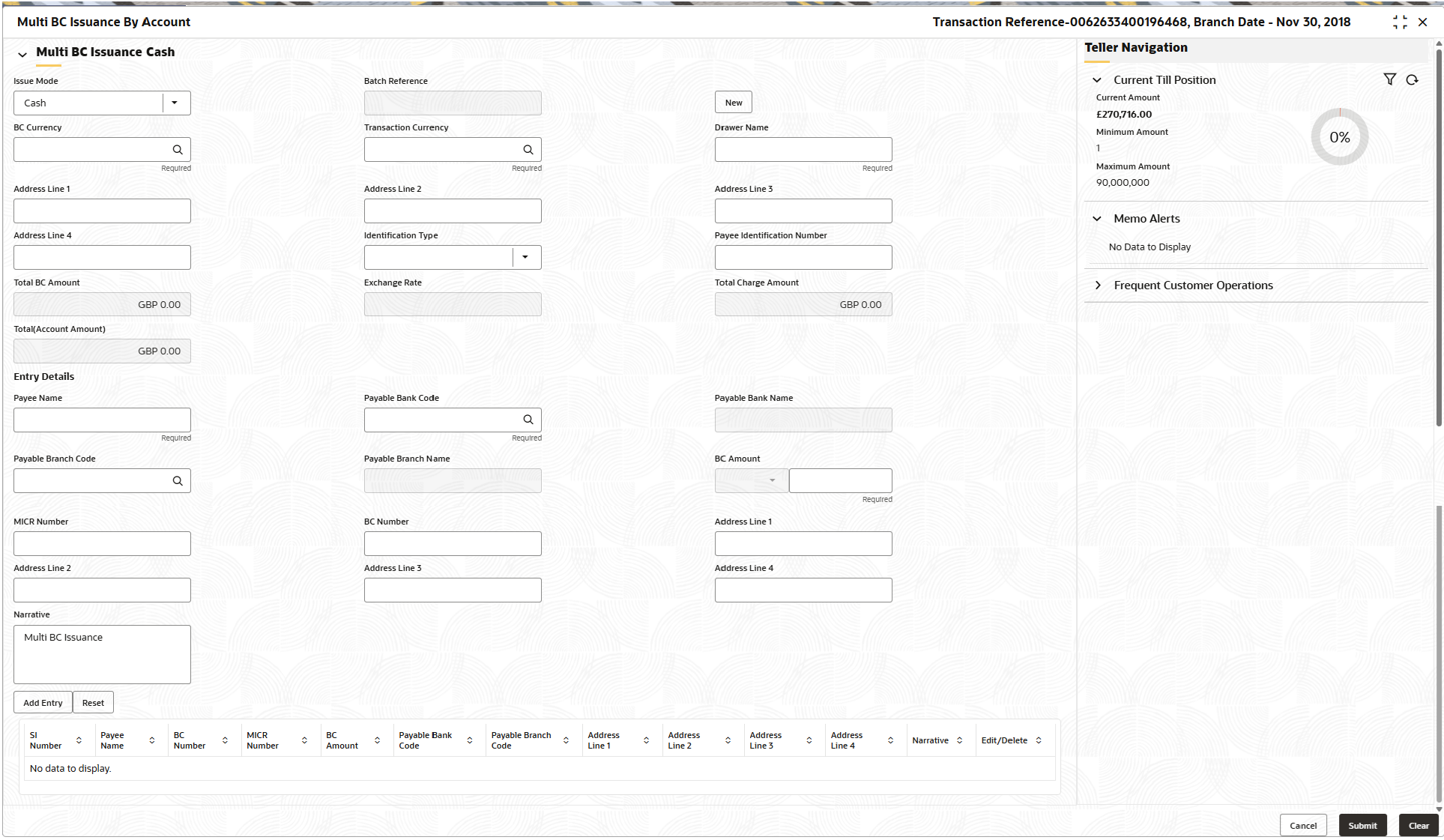Toggle full-screen for the transaction window
The width and height of the screenshot is (1444, 840).
pos(1400,22)
